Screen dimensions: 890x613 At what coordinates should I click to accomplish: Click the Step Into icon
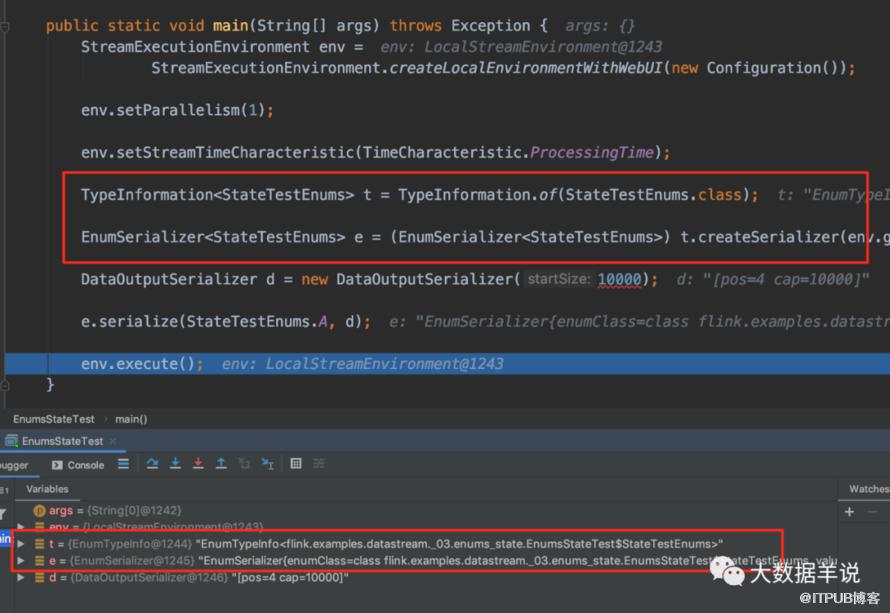point(175,464)
